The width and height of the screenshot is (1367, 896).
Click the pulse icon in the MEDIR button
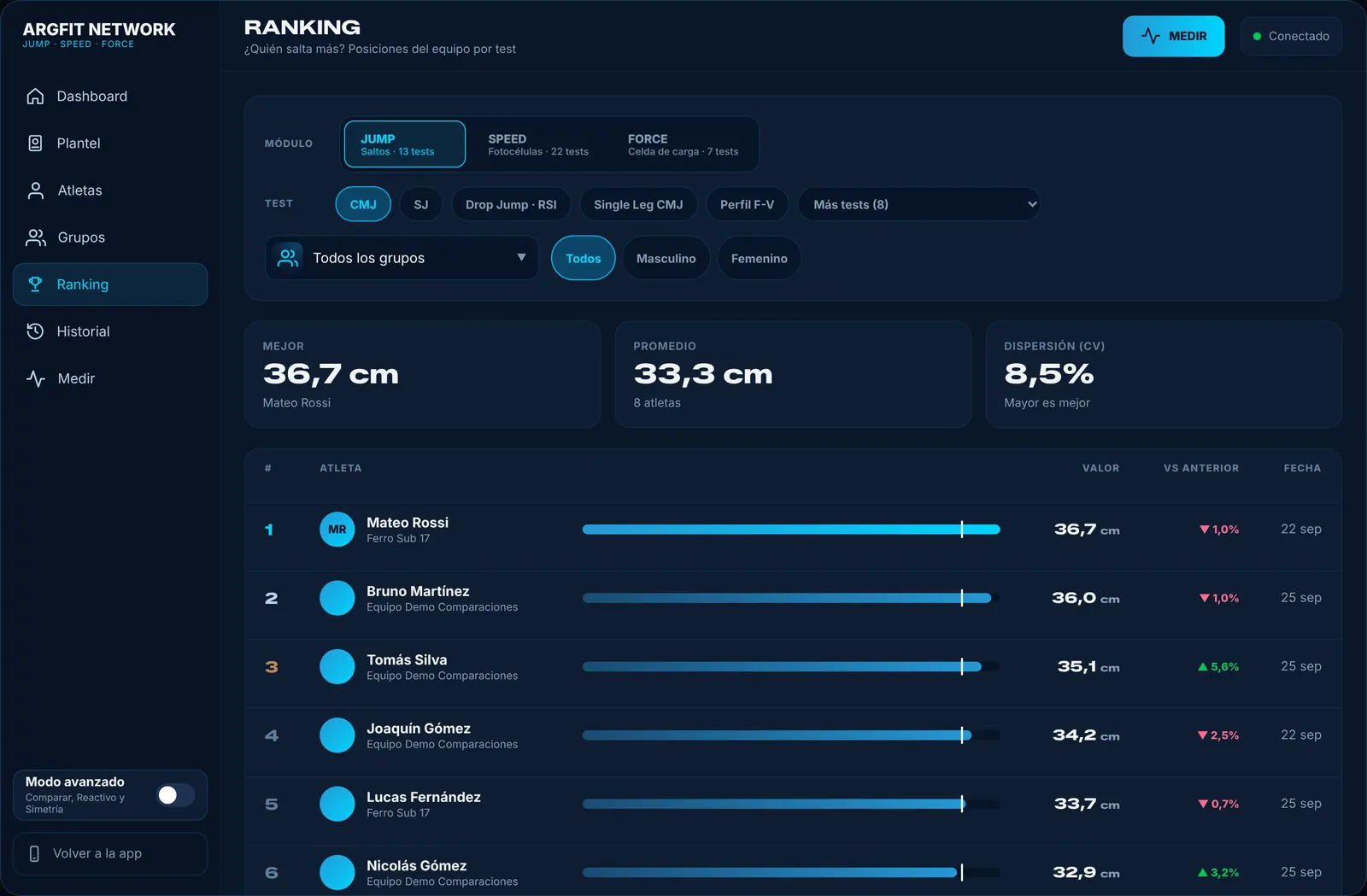coord(1151,36)
